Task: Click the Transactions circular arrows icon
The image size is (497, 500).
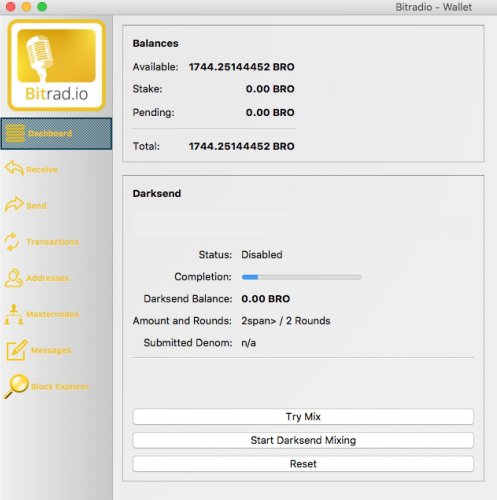Action: [12, 241]
